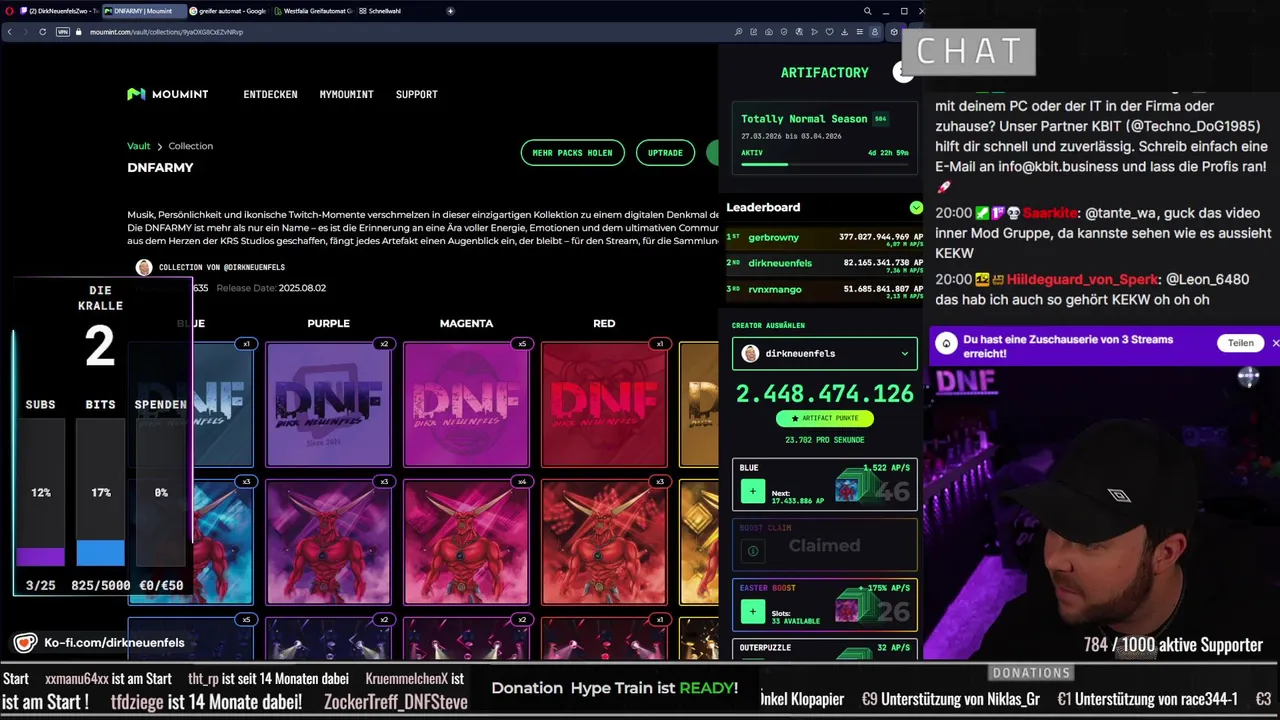Click creator avatar beside collection credit
This screenshot has width=1280, height=720.
point(144,267)
